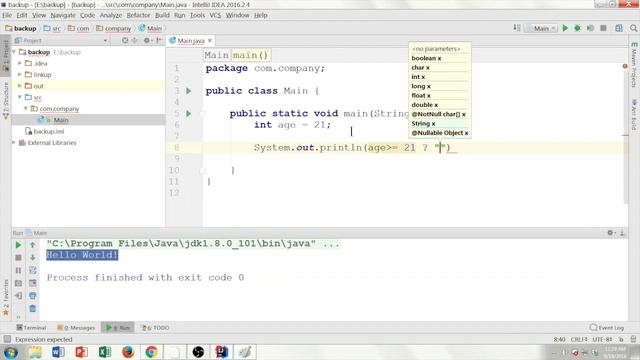Click the company breadcrumb
640x360 pixels.
(114, 28)
